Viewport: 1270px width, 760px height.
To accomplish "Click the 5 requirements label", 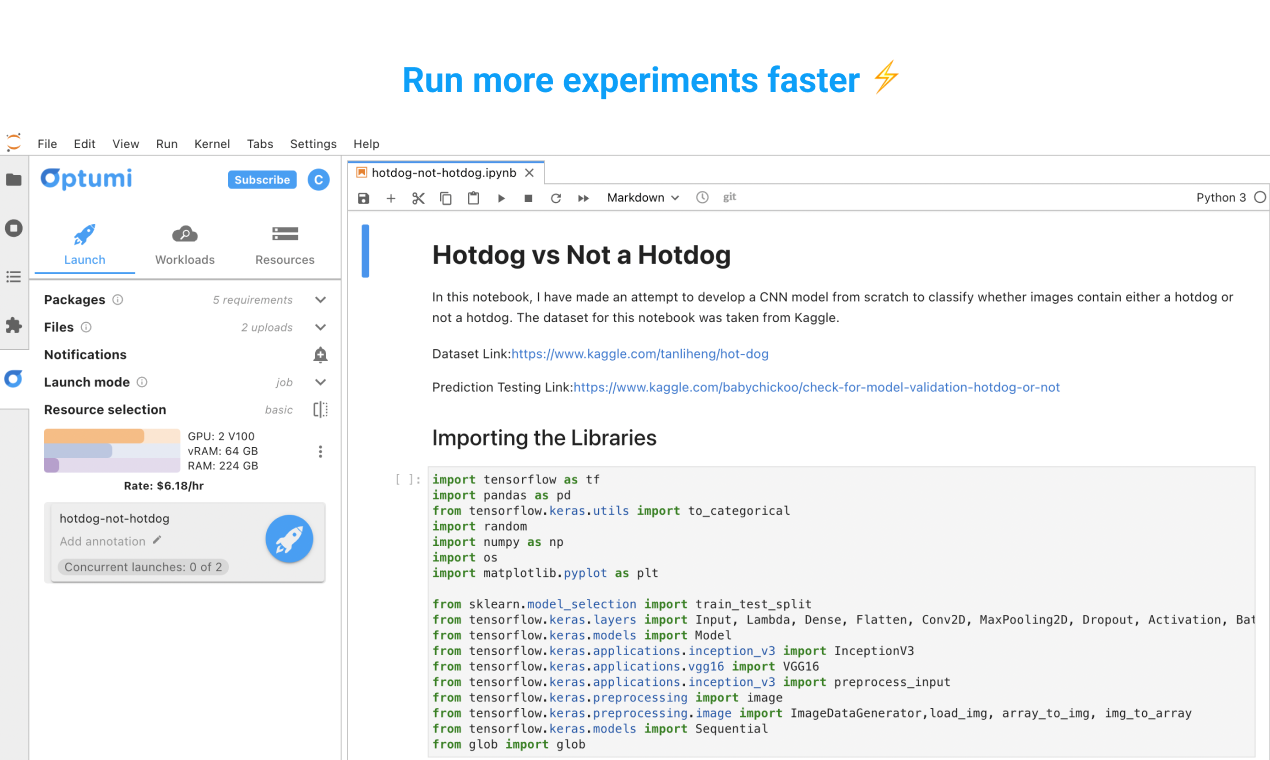I will pyautogui.click(x=253, y=300).
